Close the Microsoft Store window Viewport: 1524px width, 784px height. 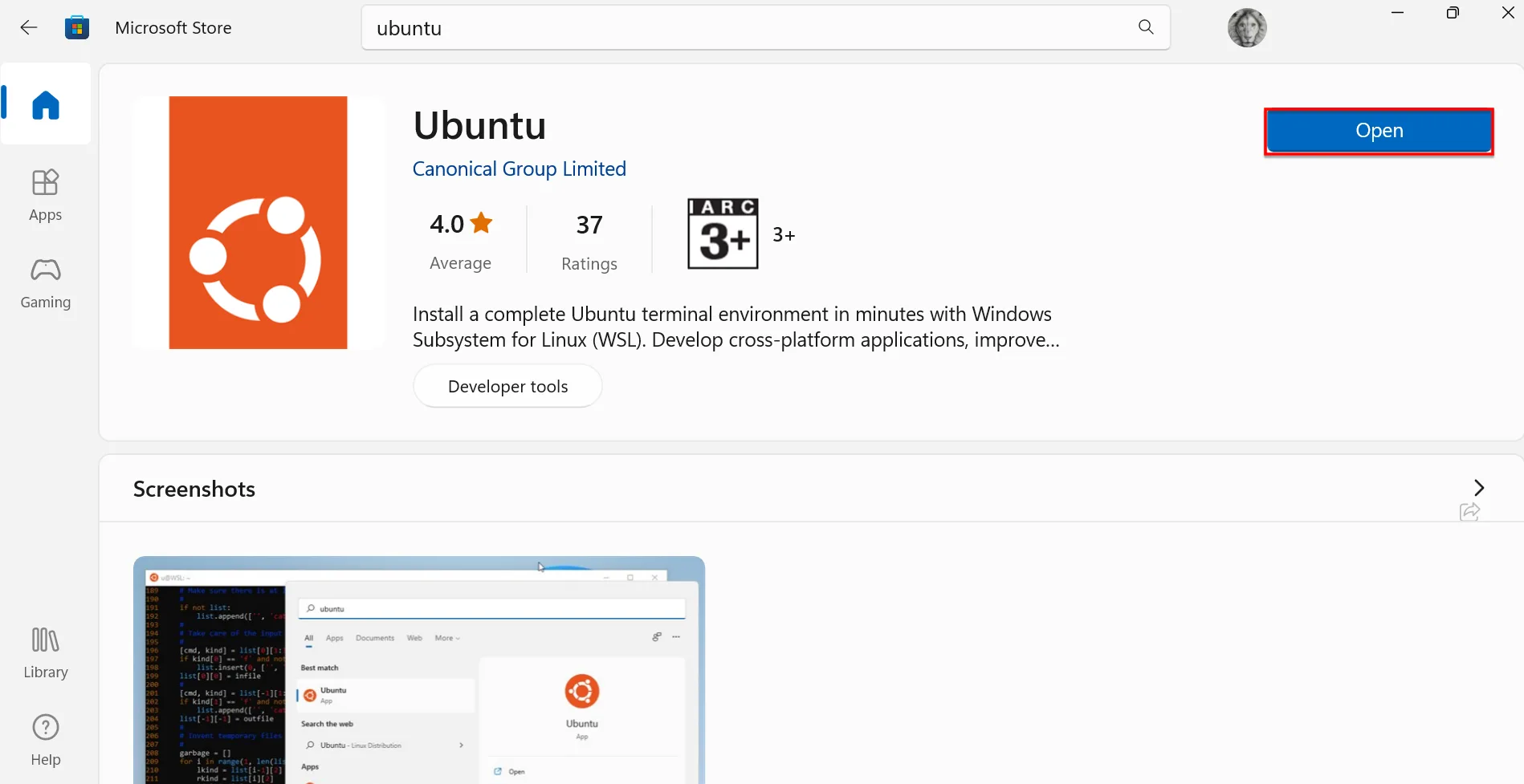1508,13
